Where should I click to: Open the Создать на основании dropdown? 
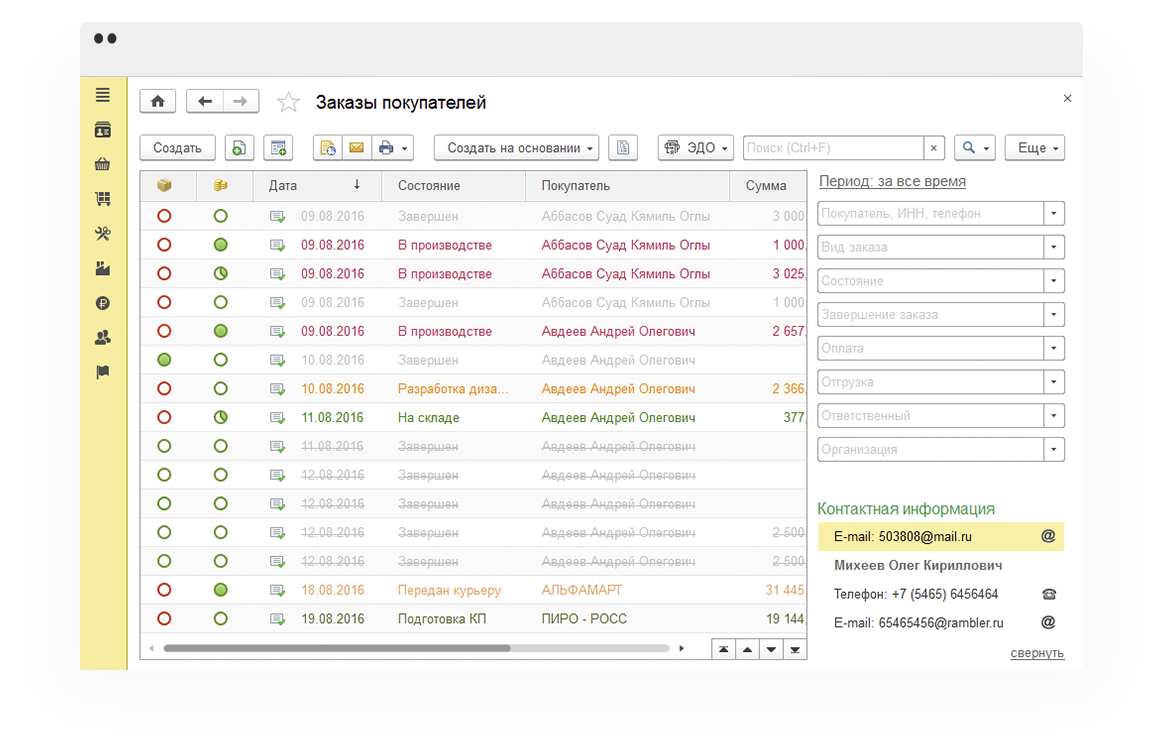click(x=517, y=148)
